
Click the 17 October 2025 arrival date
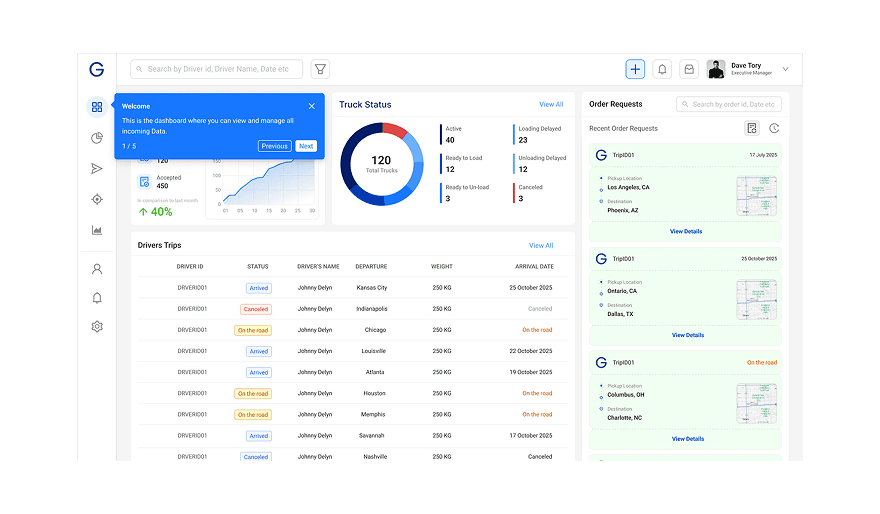coord(530,435)
